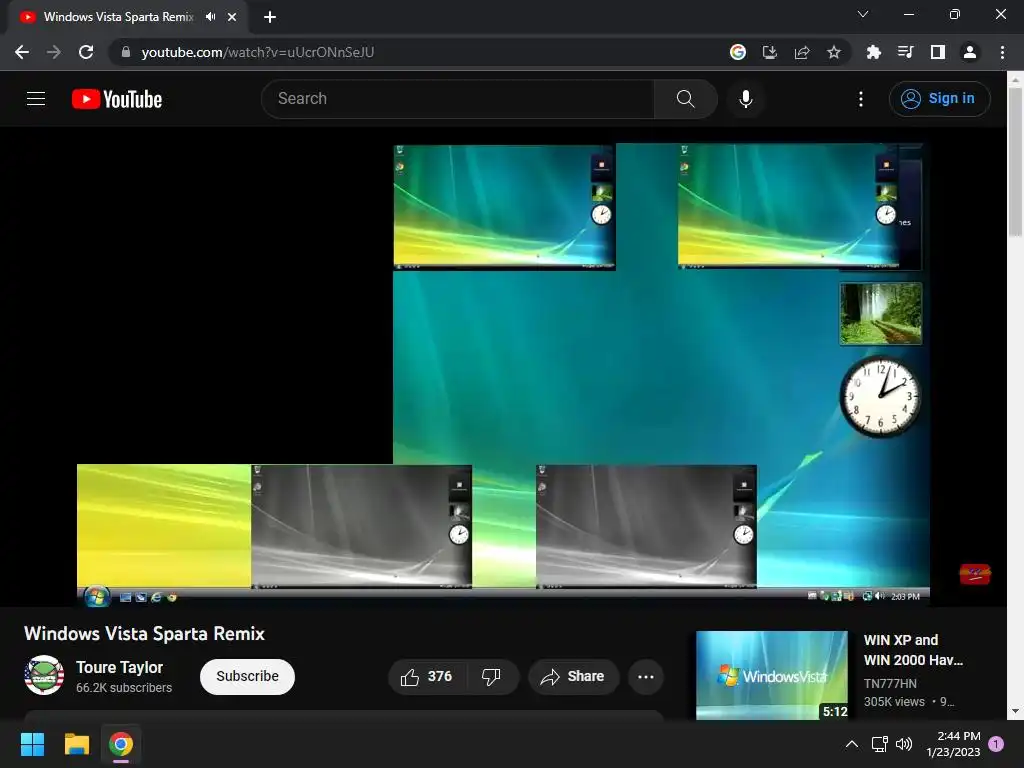This screenshot has width=1024, height=768.
Task: Open the Windows Start button
Action: coord(32,744)
